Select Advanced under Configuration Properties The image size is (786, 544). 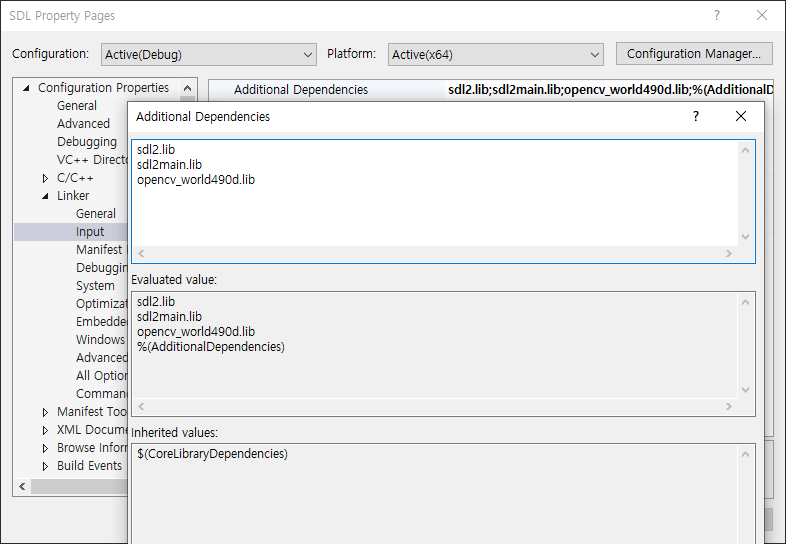[x=83, y=124]
